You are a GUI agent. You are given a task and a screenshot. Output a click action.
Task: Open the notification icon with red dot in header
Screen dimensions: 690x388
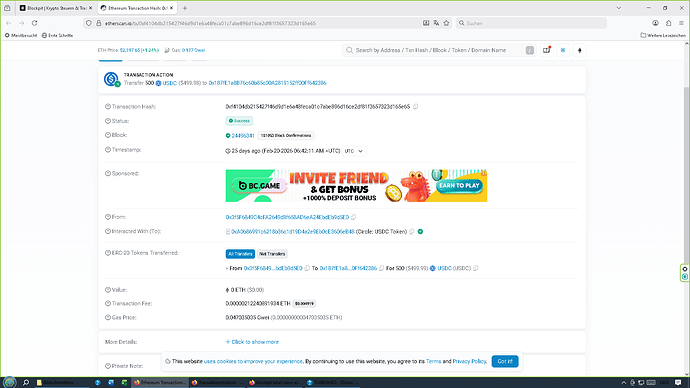click(547, 50)
